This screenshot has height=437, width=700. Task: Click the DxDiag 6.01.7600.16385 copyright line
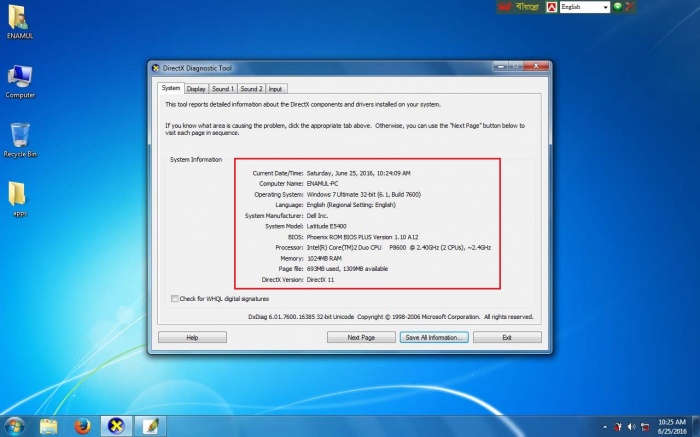click(x=391, y=317)
